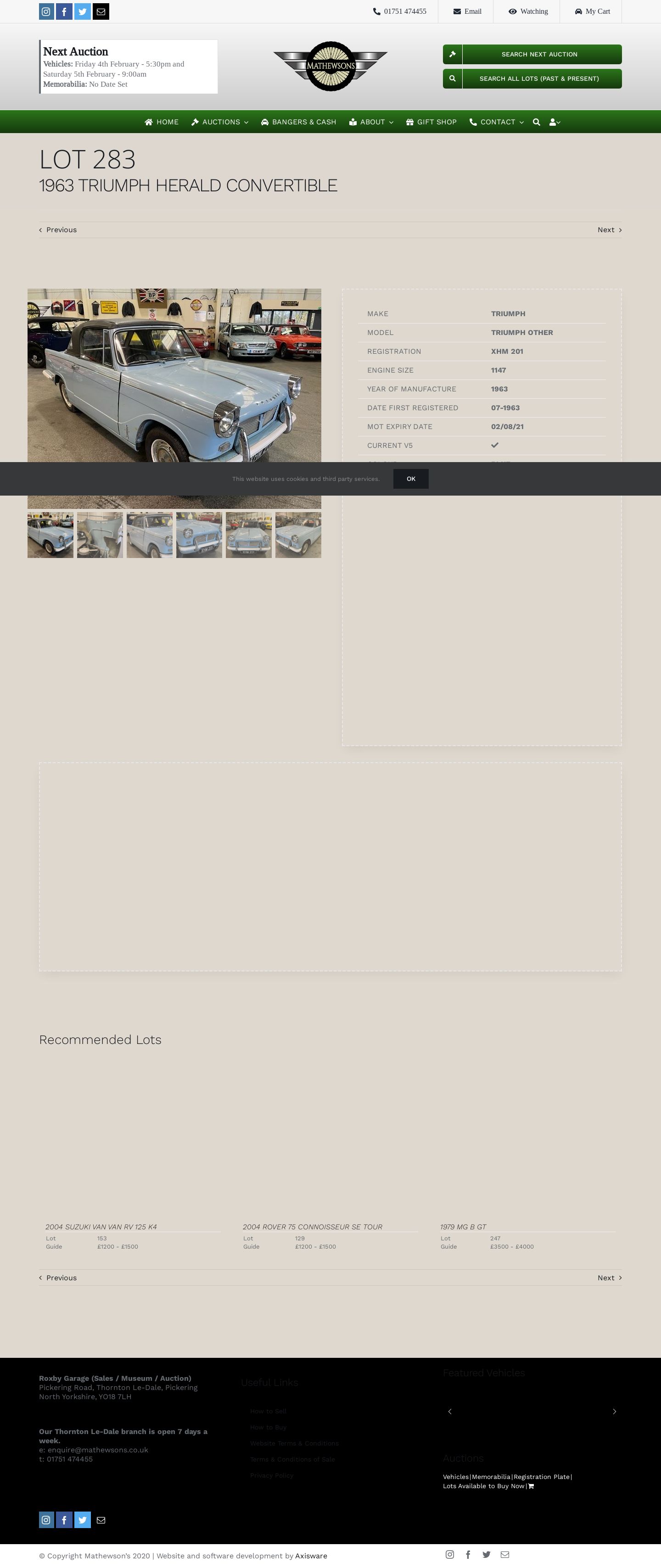Screen dimensions: 661x1568
Task: Click Previous link below Recommended Lots
Action: (x=58, y=1278)
